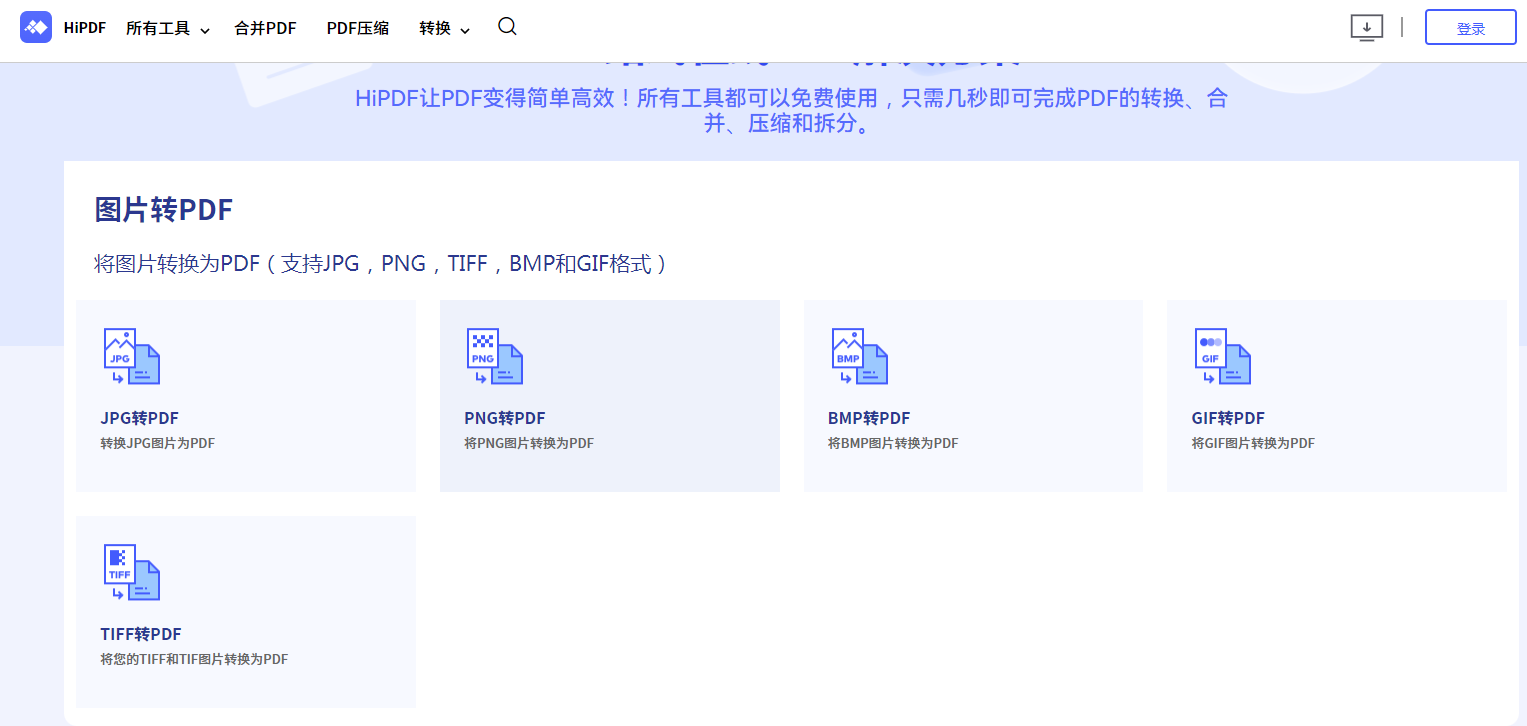Open the GIF转PDF tool icon
The width and height of the screenshot is (1527, 726).
1221,356
